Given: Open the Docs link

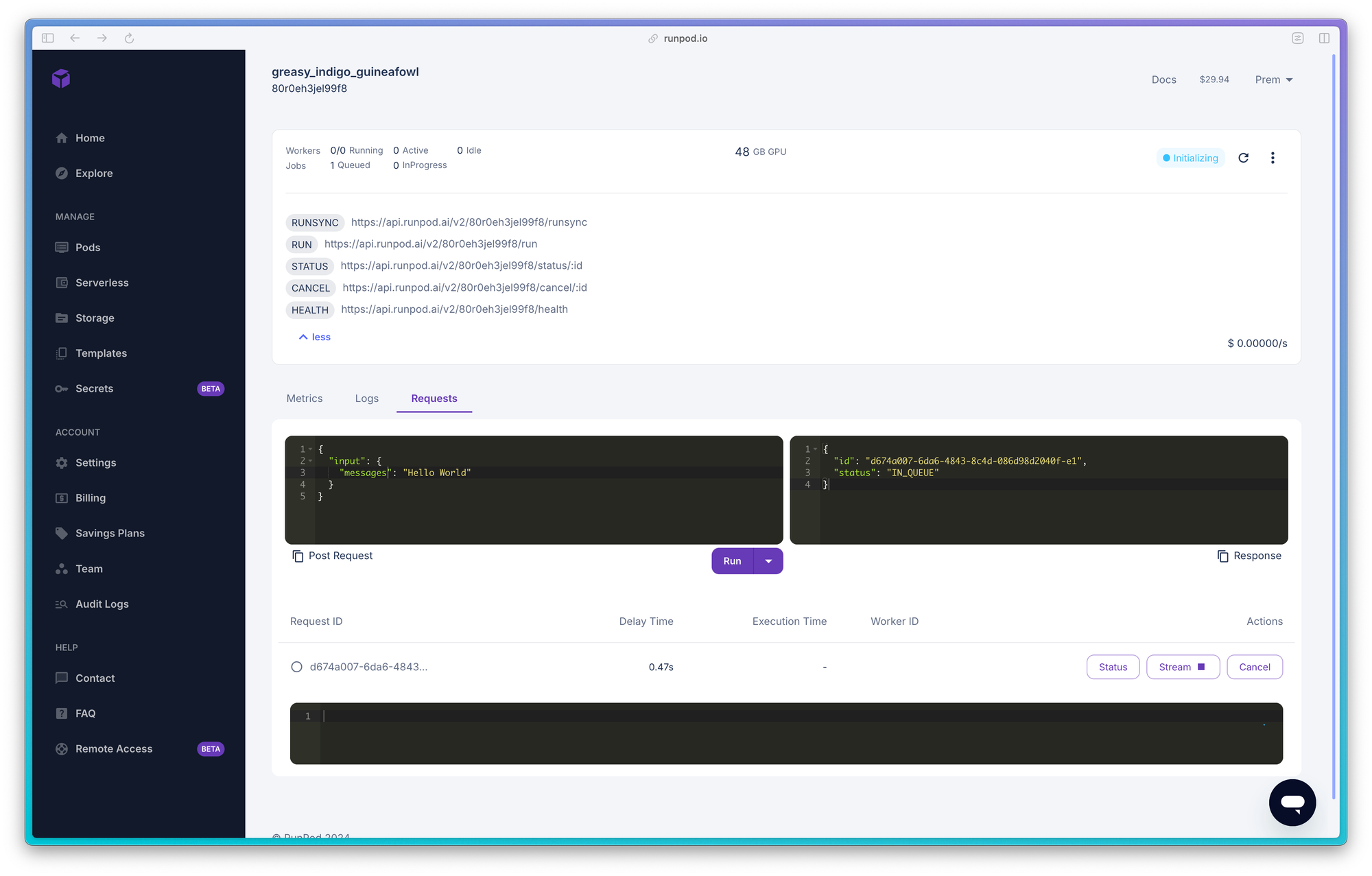Looking at the screenshot, I should tap(1163, 80).
